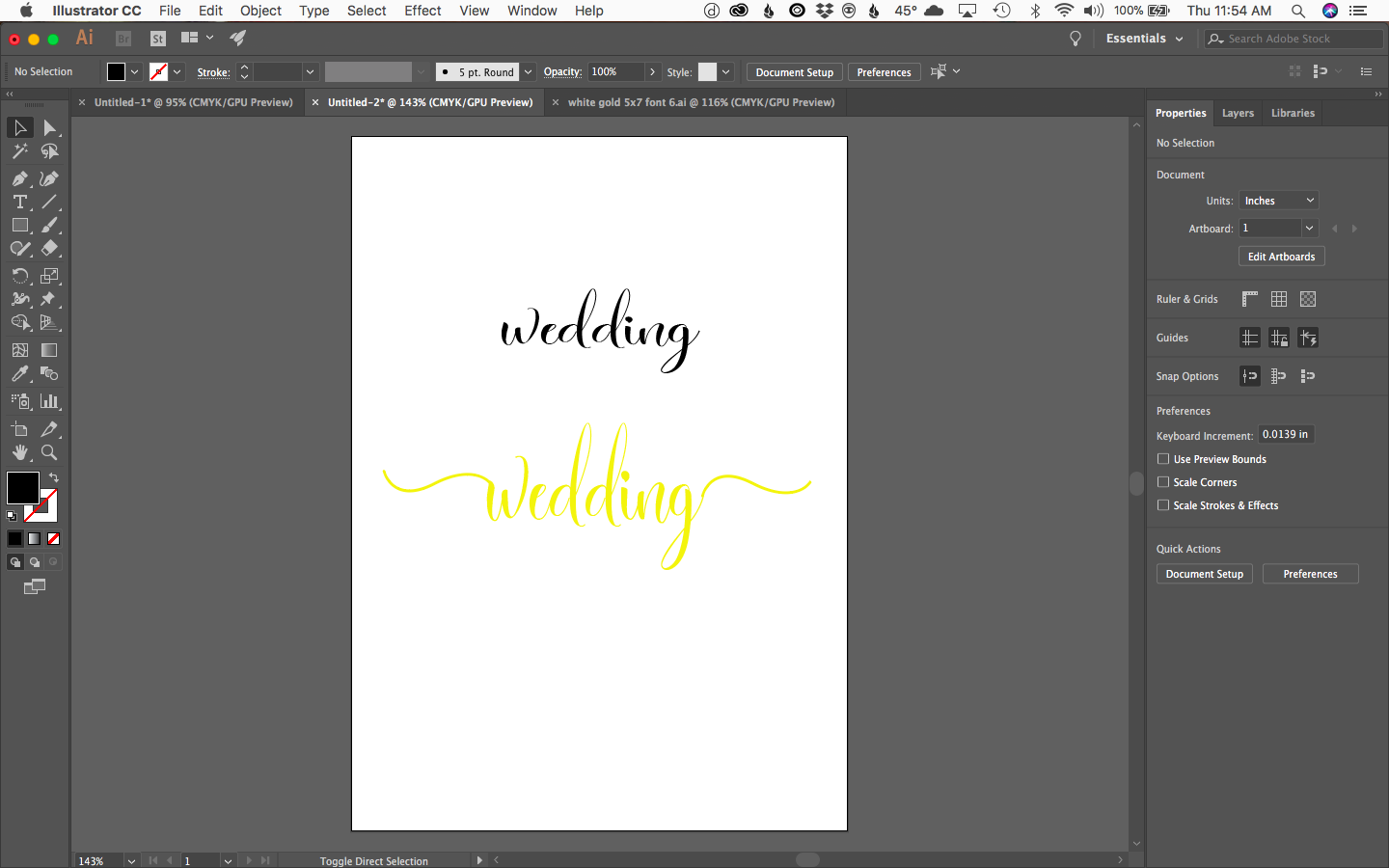The width and height of the screenshot is (1389, 868).
Task: Pick the Column Graph tool
Action: (x=49, y=401)
